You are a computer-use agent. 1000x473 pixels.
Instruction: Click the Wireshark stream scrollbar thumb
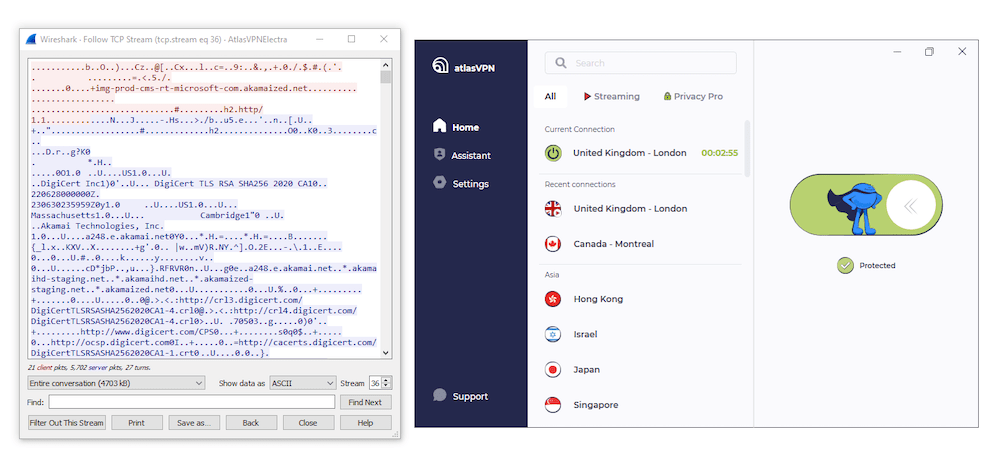point(385,77)
